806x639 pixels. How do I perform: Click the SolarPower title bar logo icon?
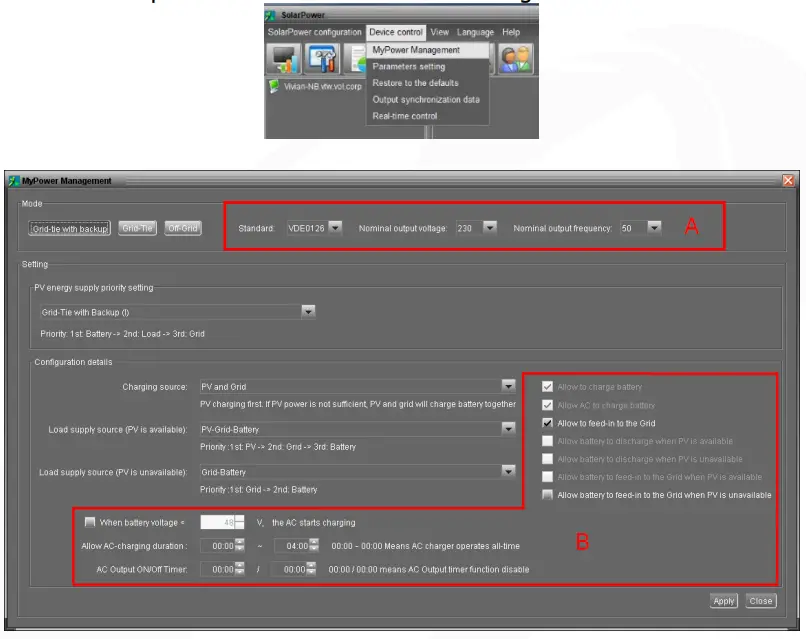270,15
